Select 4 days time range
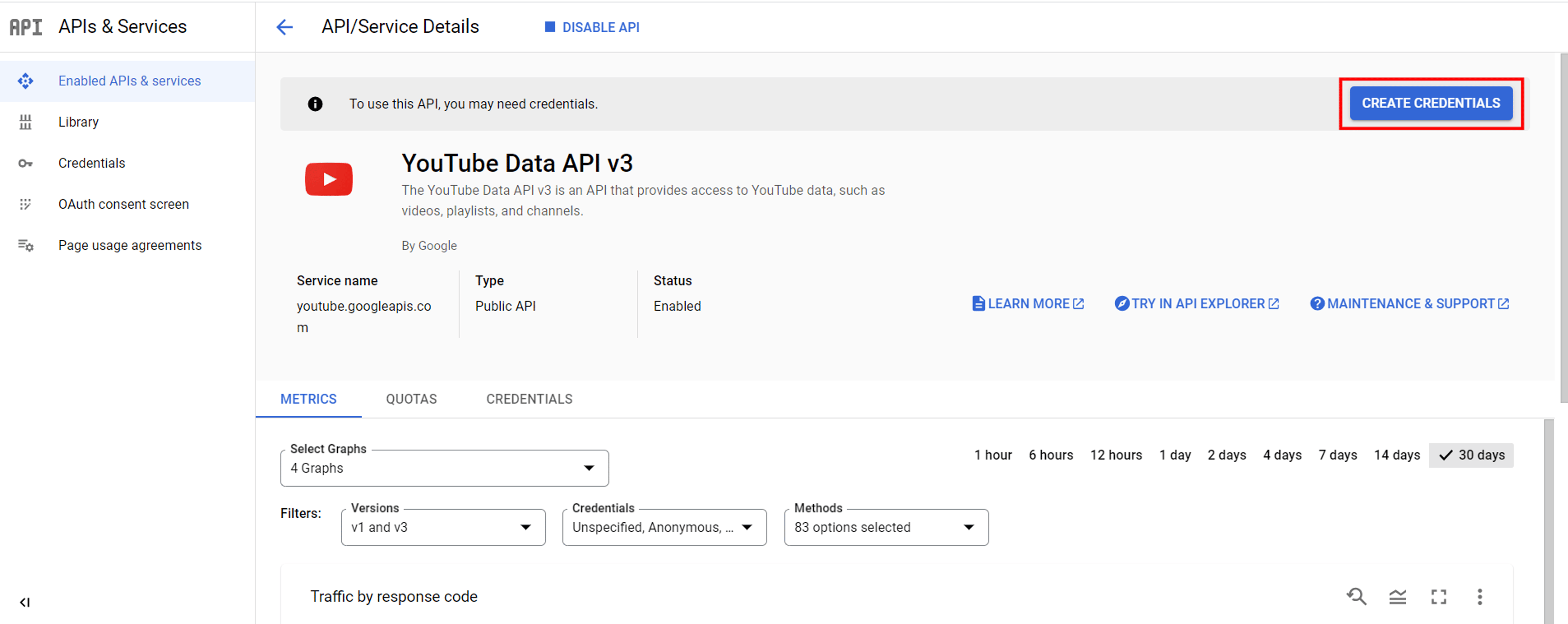 [x=1282, y=455]
